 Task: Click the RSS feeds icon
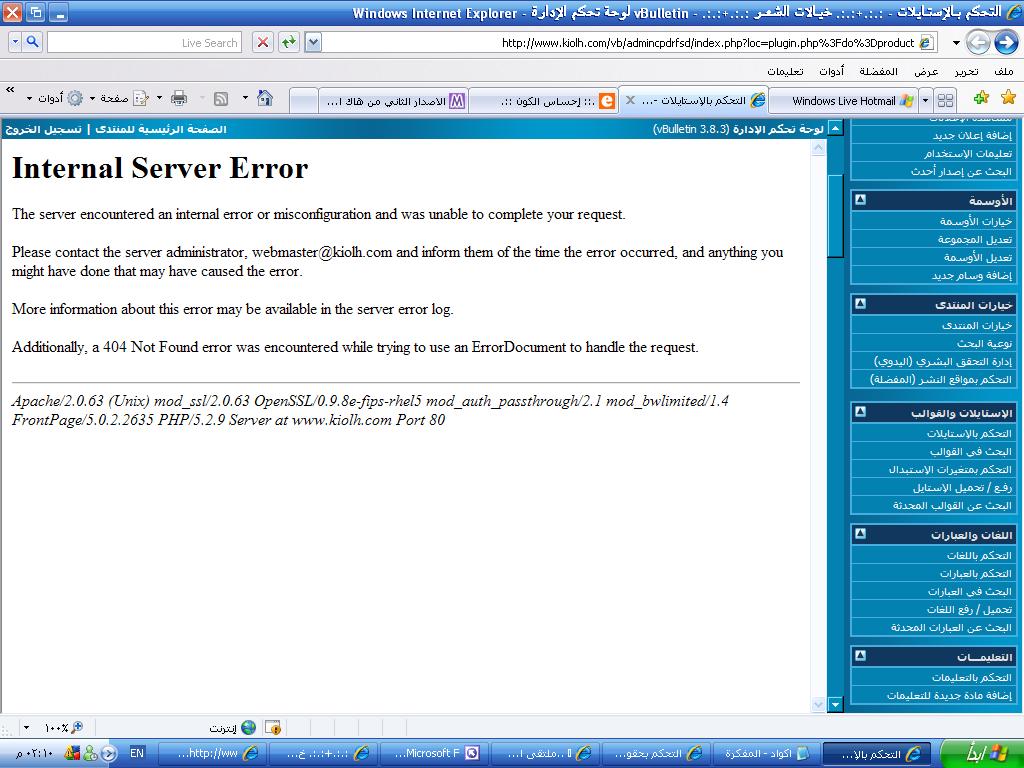pos(221,99)
